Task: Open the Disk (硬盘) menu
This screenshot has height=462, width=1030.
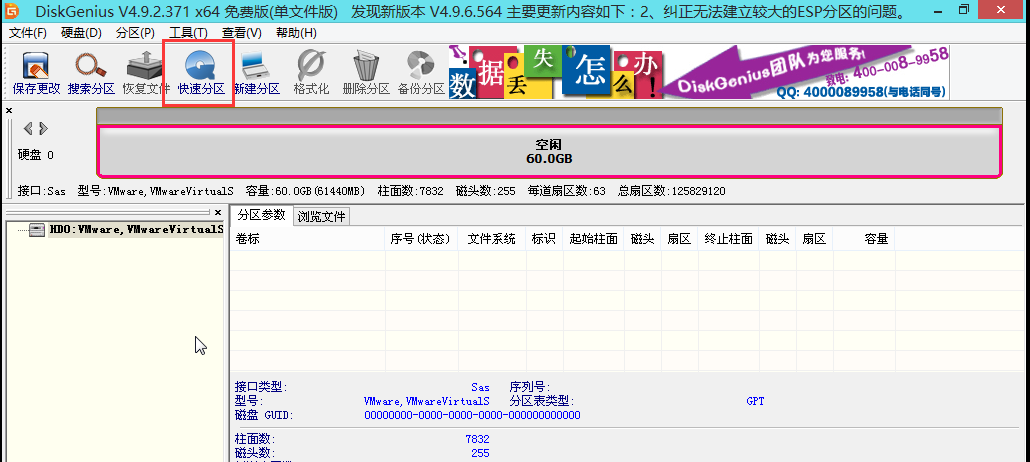Action: click(81, 33)
